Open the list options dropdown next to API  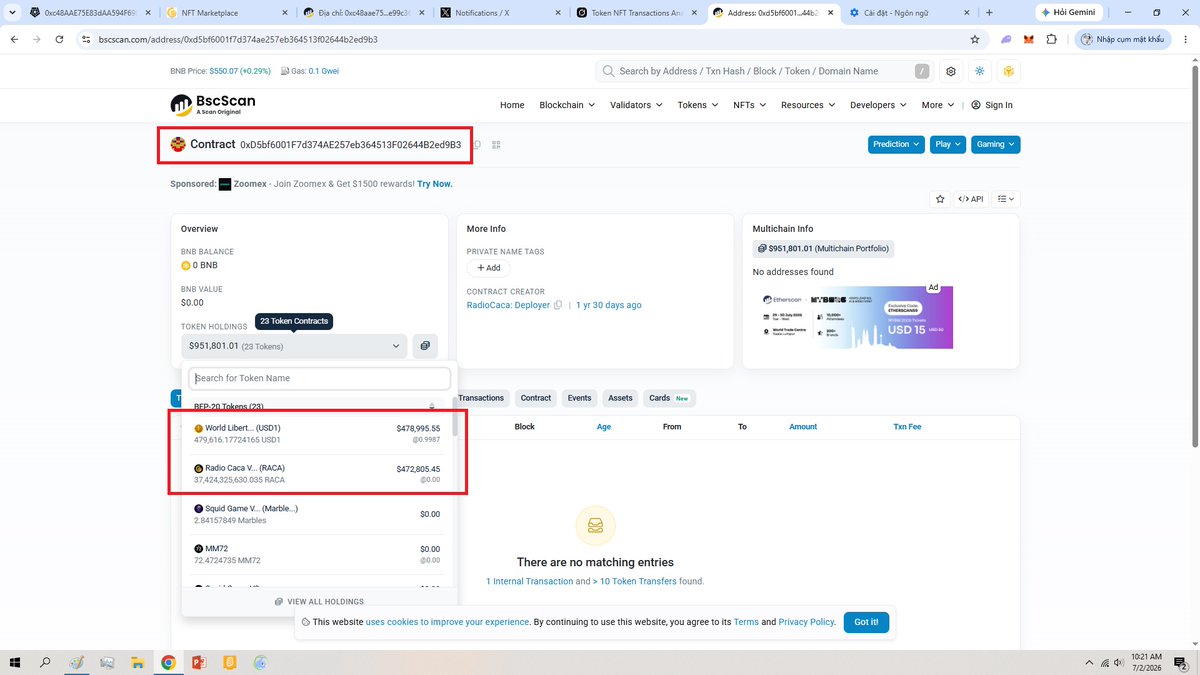click(x=1007, y=199)
